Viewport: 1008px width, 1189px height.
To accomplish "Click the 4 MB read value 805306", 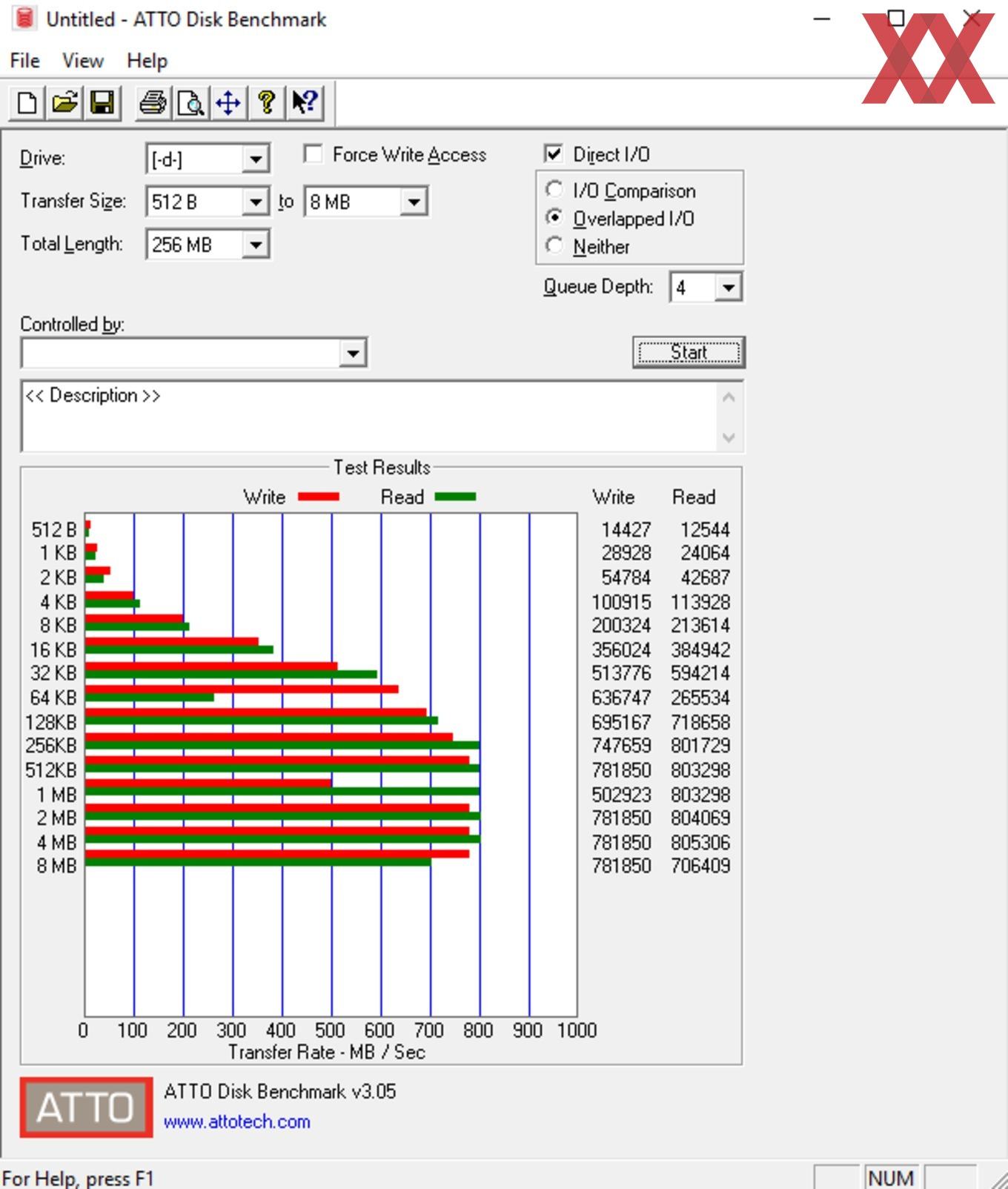I will [x=700, y=842].
